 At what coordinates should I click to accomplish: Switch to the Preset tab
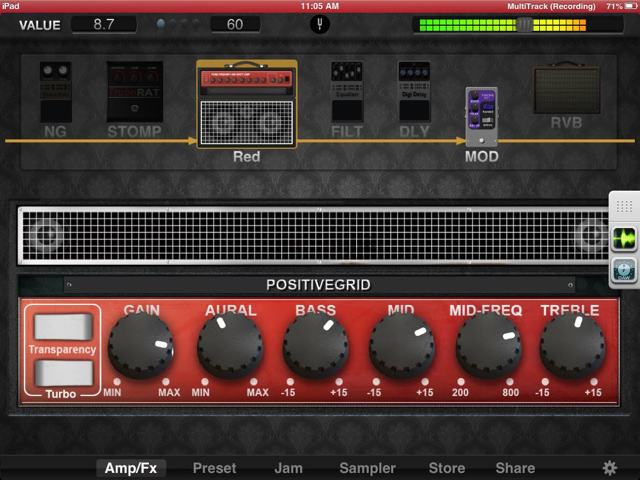[215, 468]
